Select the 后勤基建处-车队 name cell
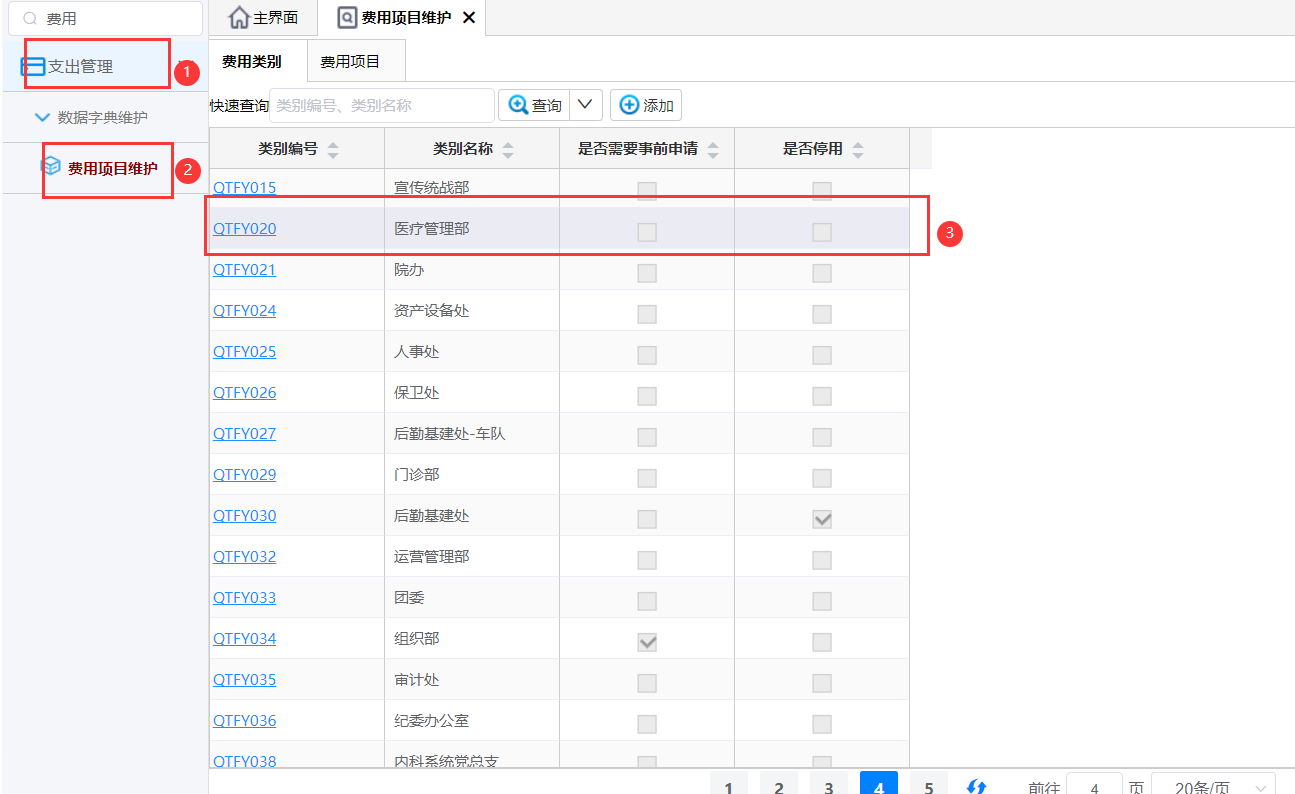 (x=472, y=434)
